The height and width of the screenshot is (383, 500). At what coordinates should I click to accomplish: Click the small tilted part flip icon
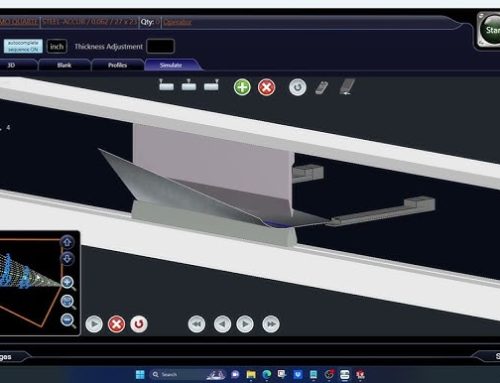point(321,88)
